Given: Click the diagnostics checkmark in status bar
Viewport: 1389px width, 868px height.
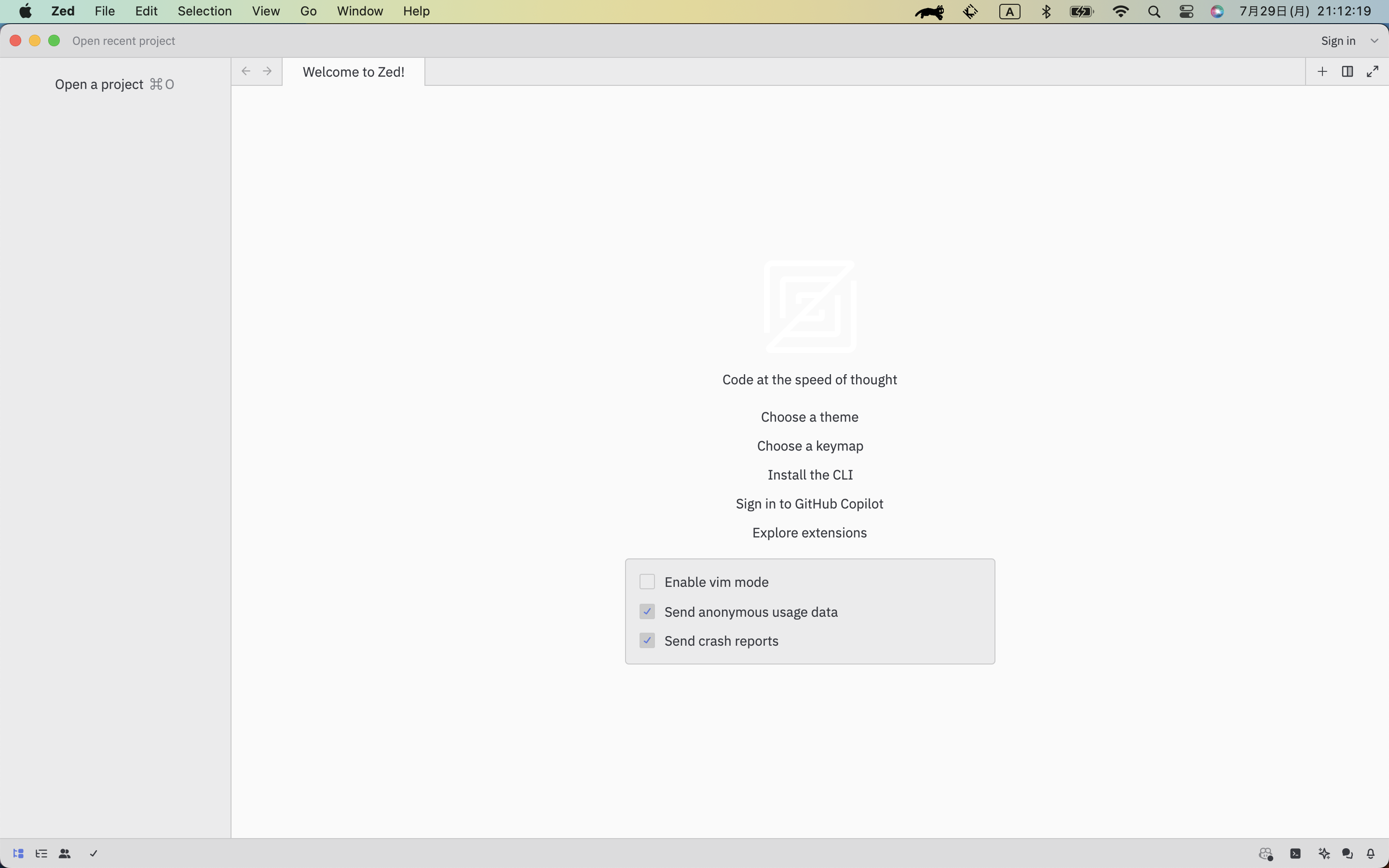Looking at the screenshot, I should 94,854.
